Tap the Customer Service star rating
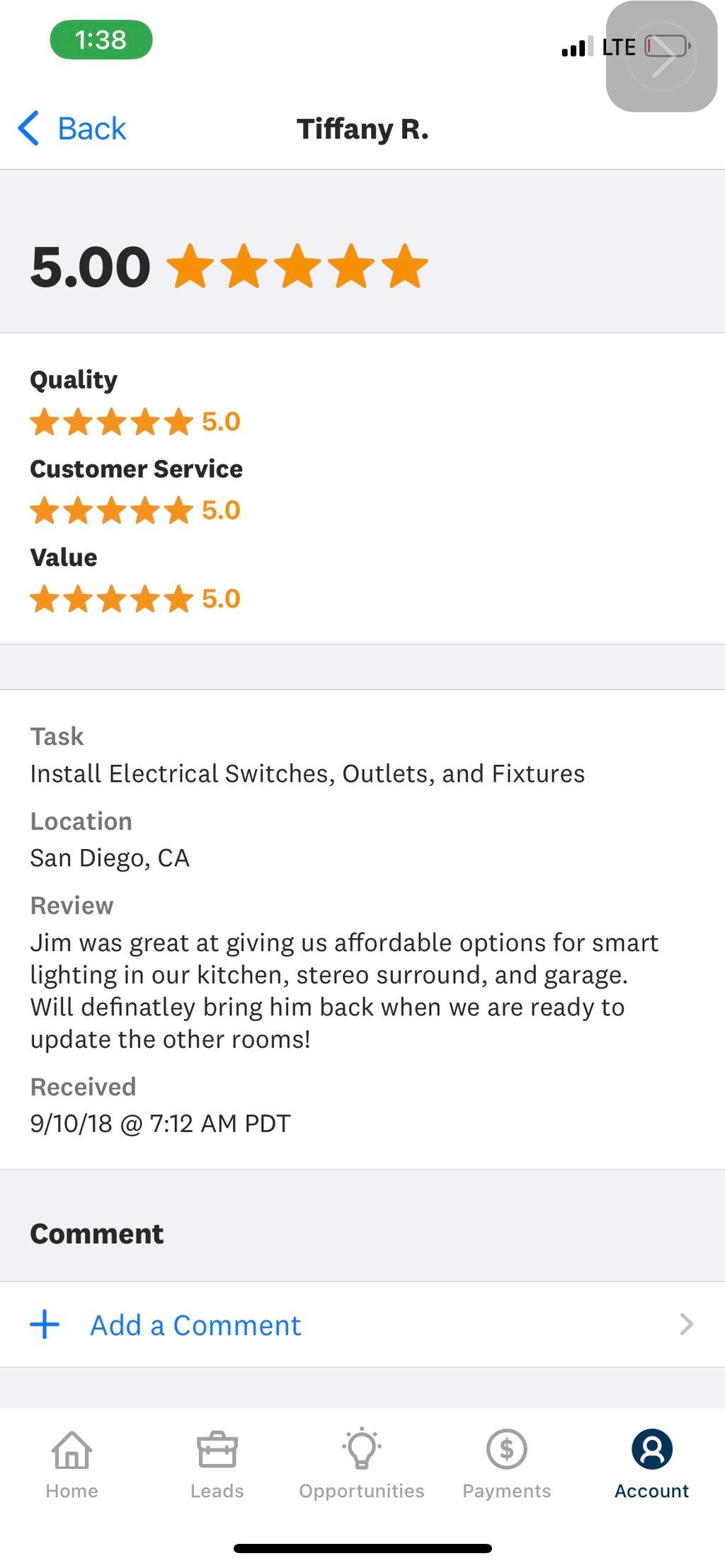Image resolution: width=725 pixels, height=1568 pixels. tap(111, 510)
